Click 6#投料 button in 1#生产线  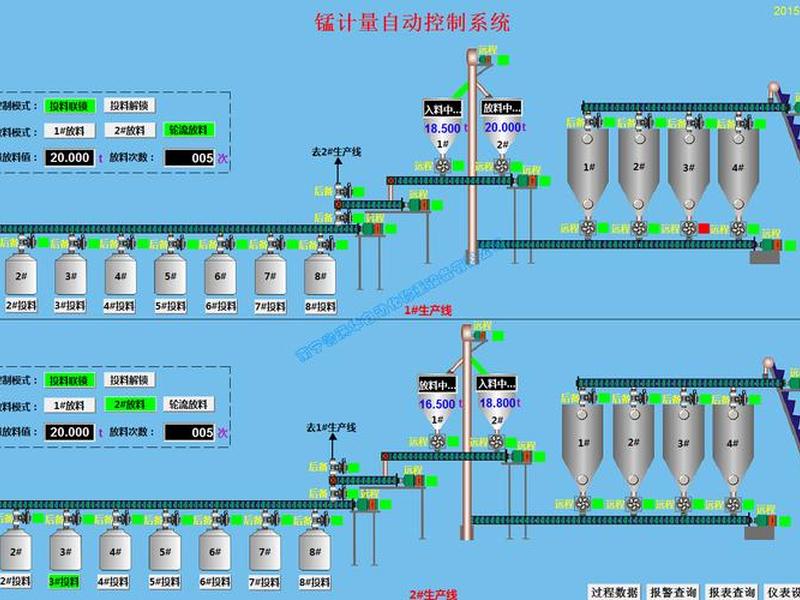[x=221, y=306]
